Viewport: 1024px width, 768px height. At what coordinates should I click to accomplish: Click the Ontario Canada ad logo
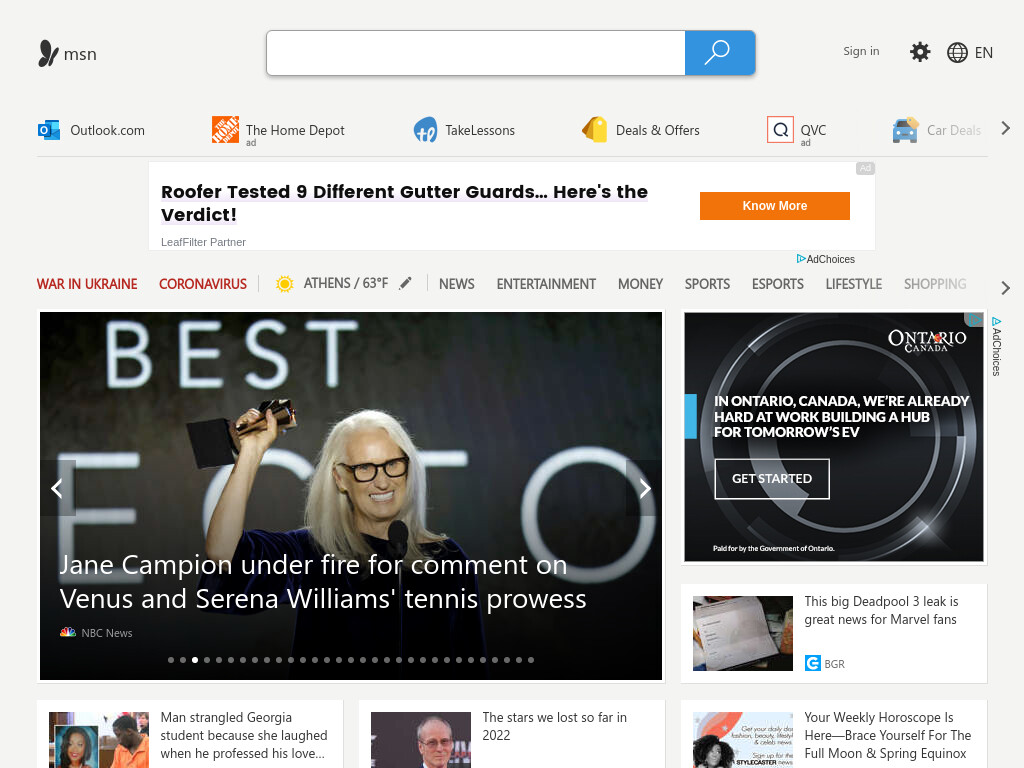coord(927,340)
